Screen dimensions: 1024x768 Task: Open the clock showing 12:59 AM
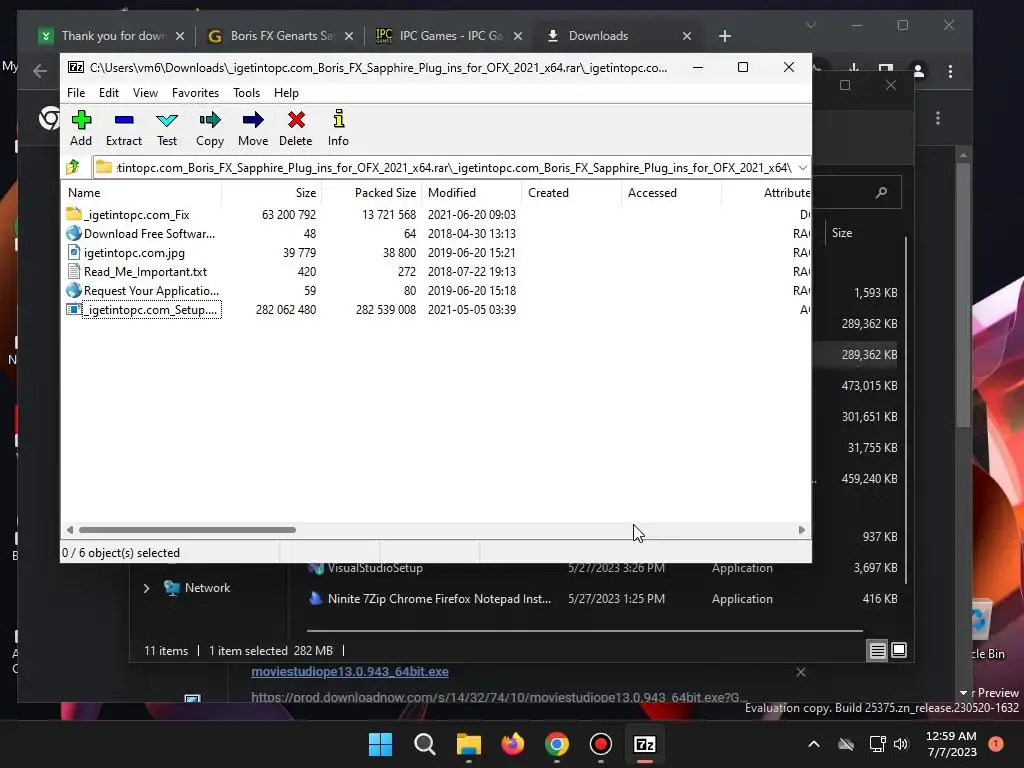951,744
